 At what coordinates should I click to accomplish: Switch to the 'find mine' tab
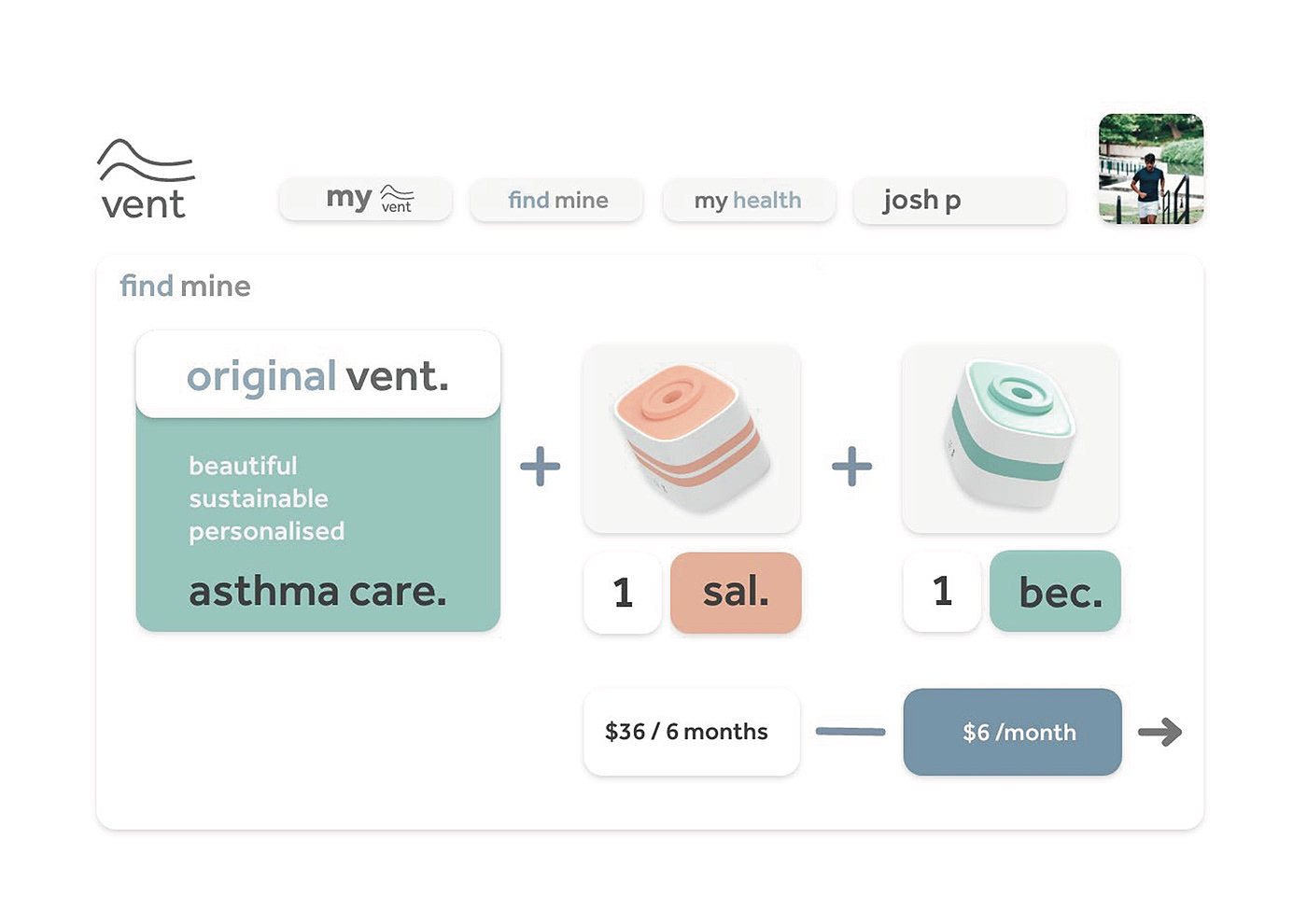pos(556,200)
